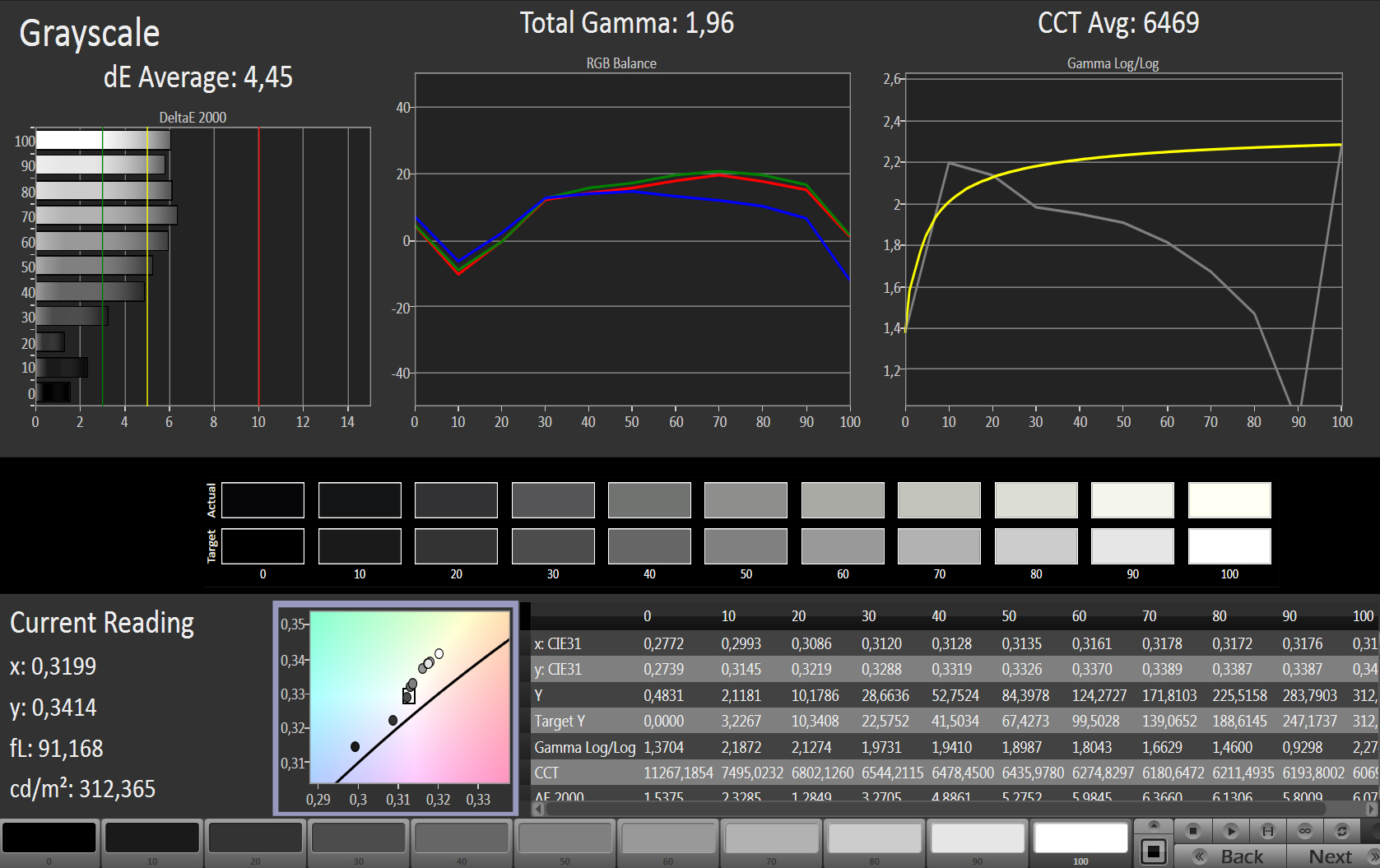Select the 30 level patch in bottom strip

(x=359, y=839)
